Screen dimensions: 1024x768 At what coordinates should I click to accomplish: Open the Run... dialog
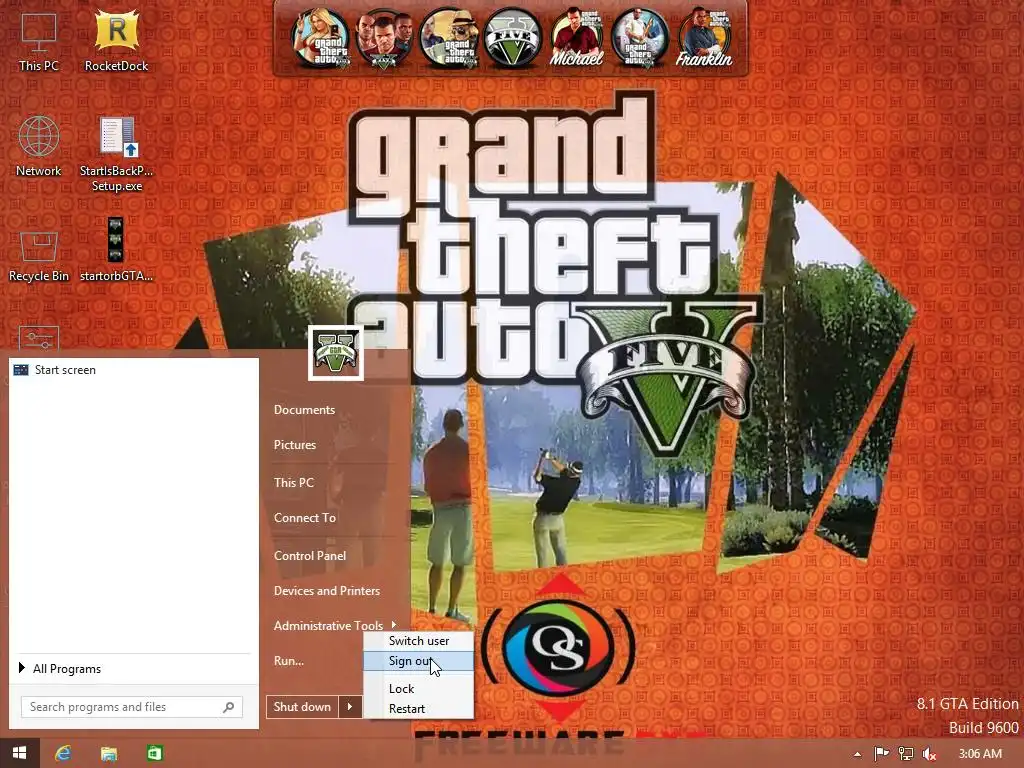pos(289,661)
